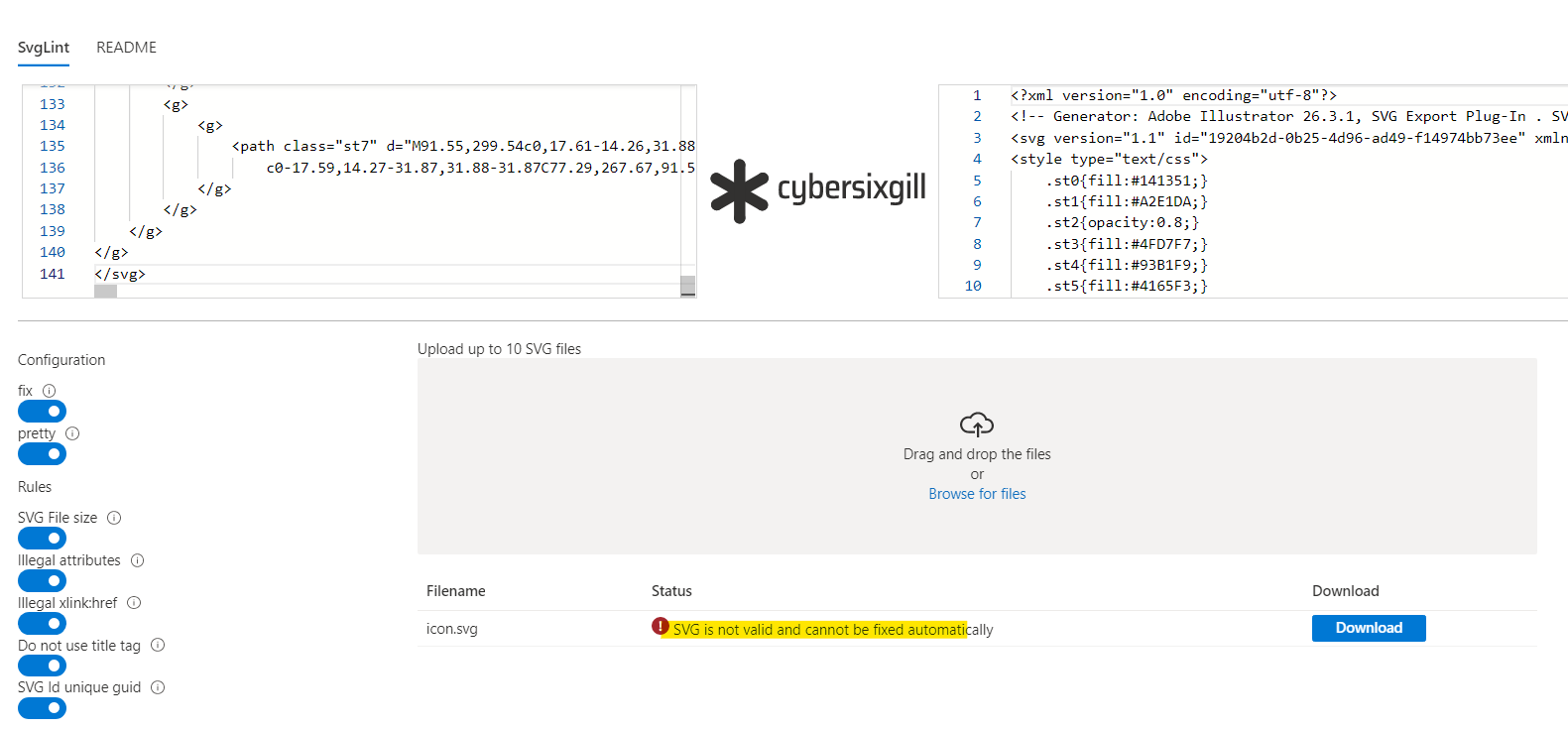Download the icon.svg result
The height and width of the screenshot is (730, 1568).
coord(1369,628)
